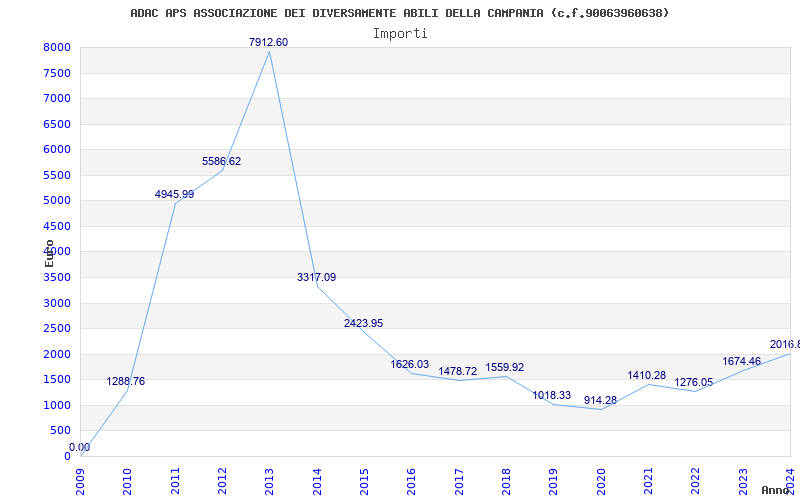Select the data label 1276.05
Viewport: 800px width, 500px height.
point(694,383)
